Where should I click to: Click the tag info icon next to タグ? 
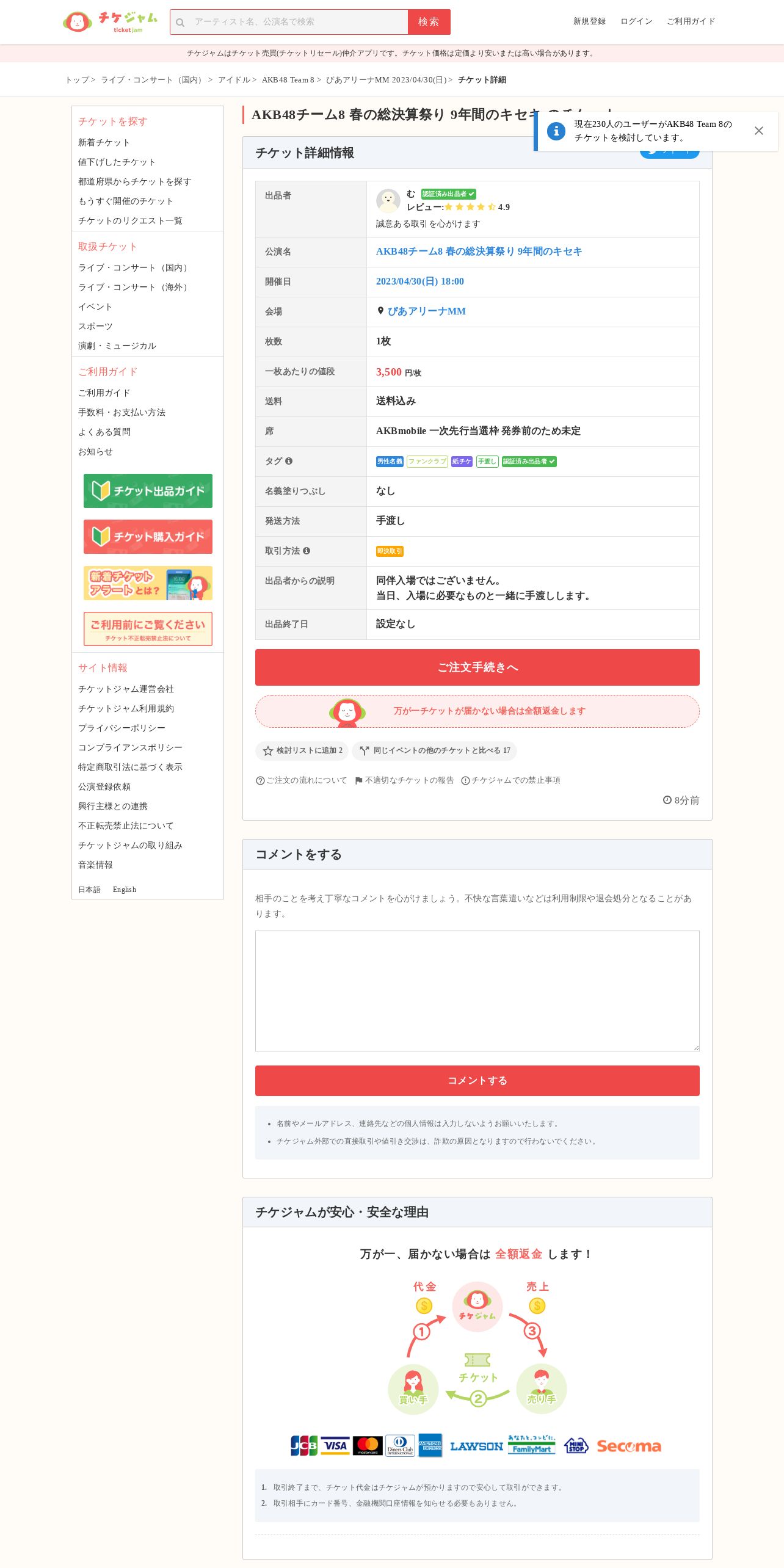coord(289,461)
